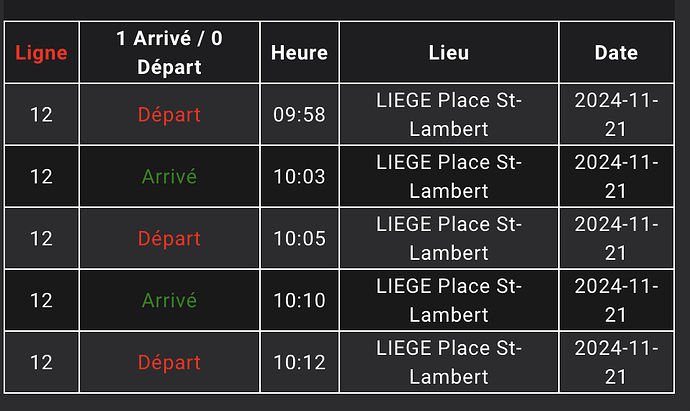Image resolution: width=690 pixels, height=411 pixels.
Task: Click the date cell in the 10:12 row
Action: coord(616,363)
